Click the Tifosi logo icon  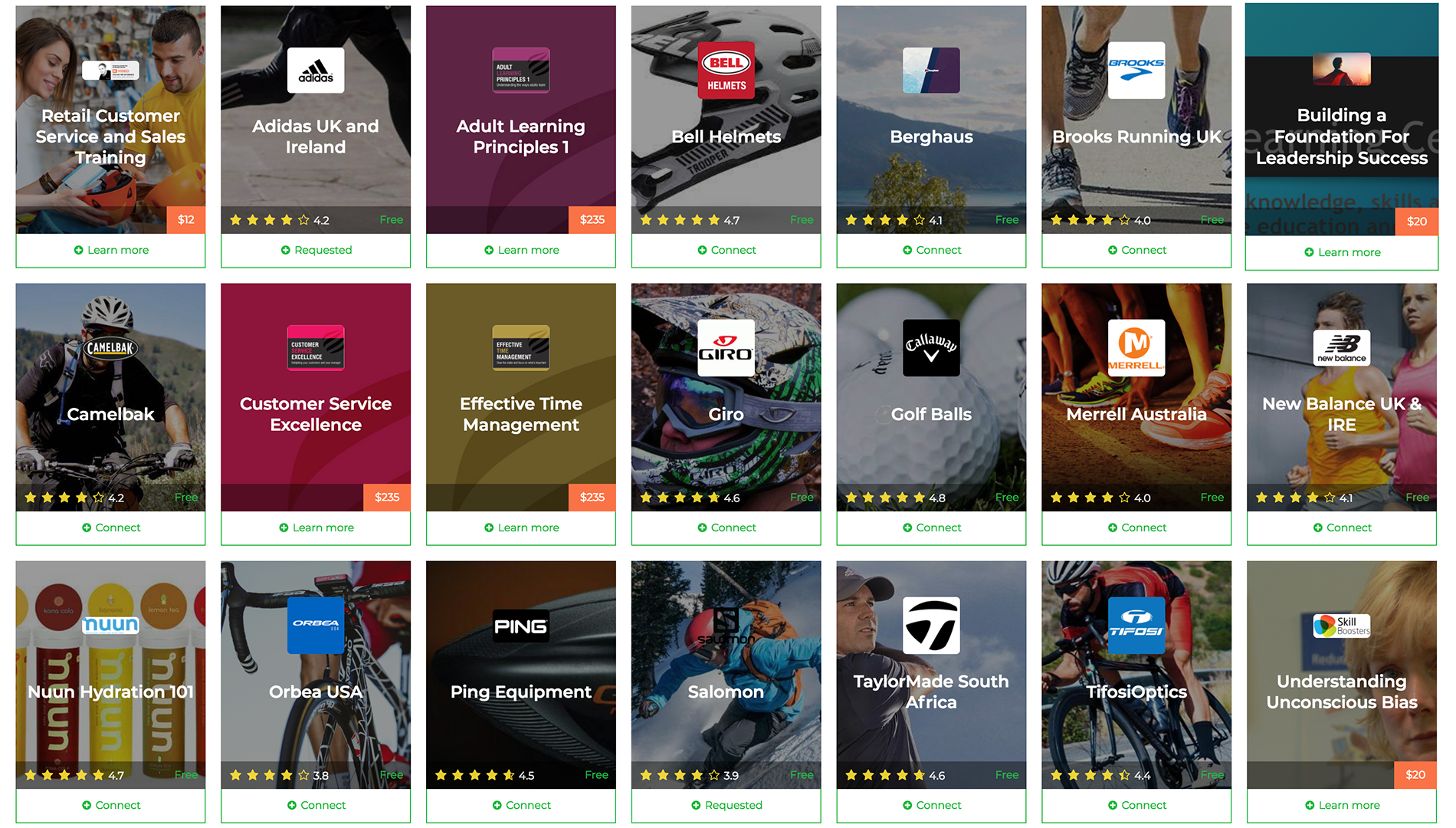click(x=1136, y=626)
